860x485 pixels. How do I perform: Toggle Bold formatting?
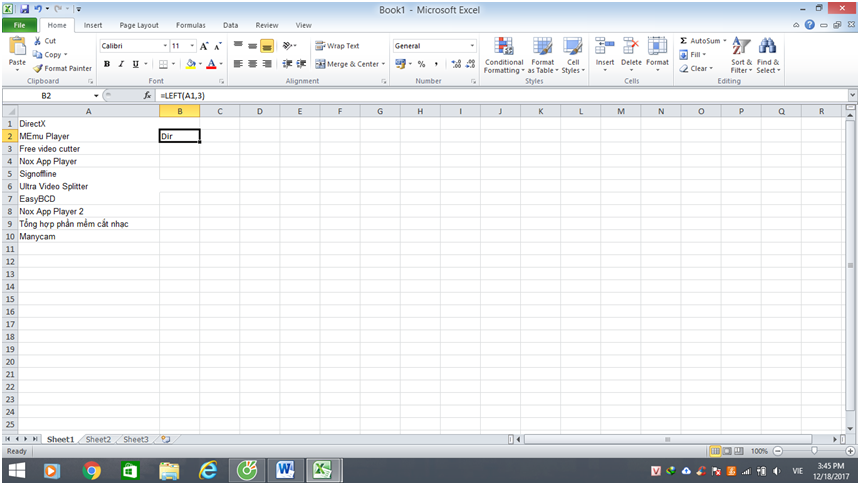(106, 64)
